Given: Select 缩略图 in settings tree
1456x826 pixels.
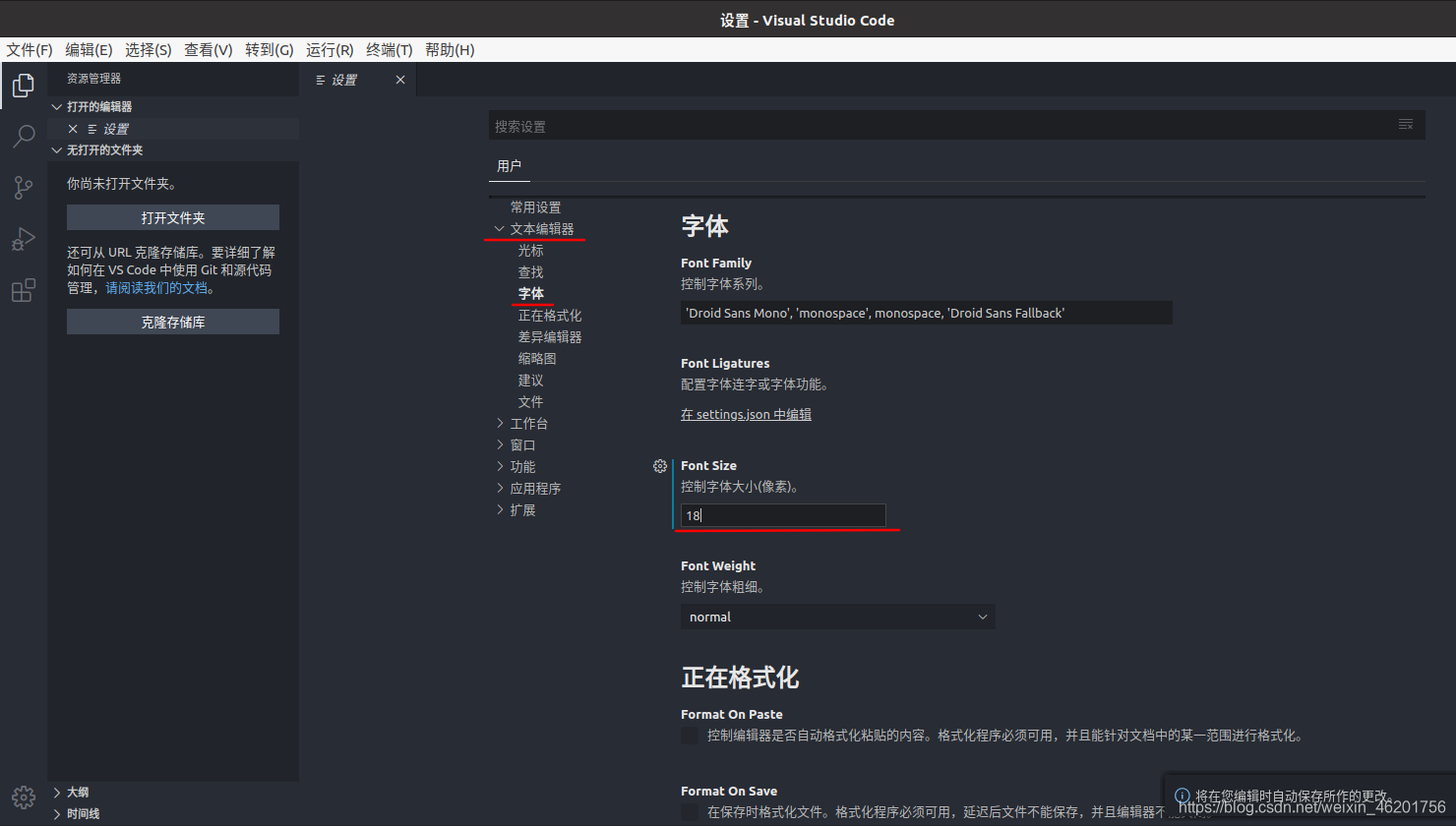Looking at the screenshot, I should (x=537, y=359).
